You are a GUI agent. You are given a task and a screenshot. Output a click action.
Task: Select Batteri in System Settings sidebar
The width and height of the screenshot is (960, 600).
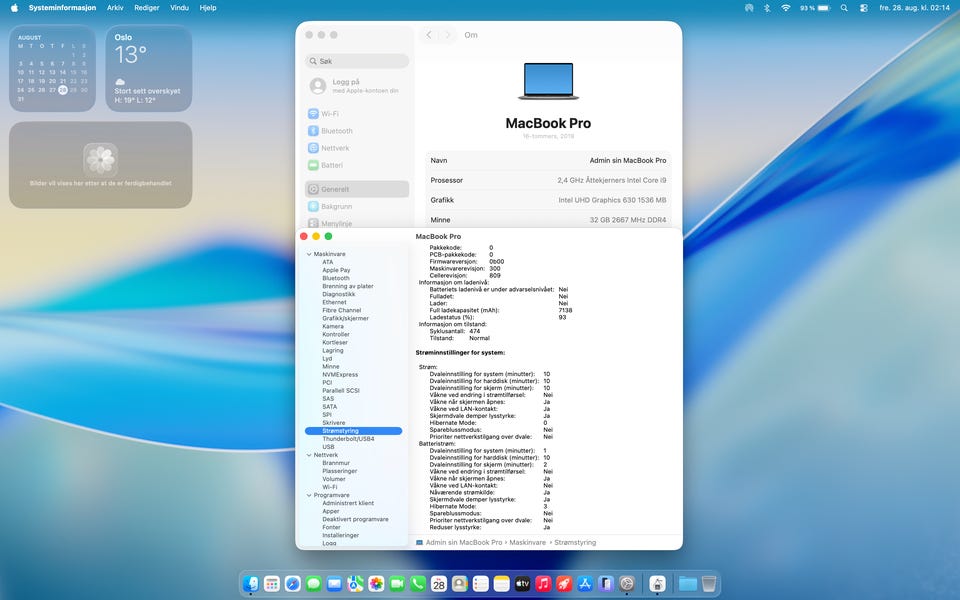pyautogui.click(x=357, y=165)
